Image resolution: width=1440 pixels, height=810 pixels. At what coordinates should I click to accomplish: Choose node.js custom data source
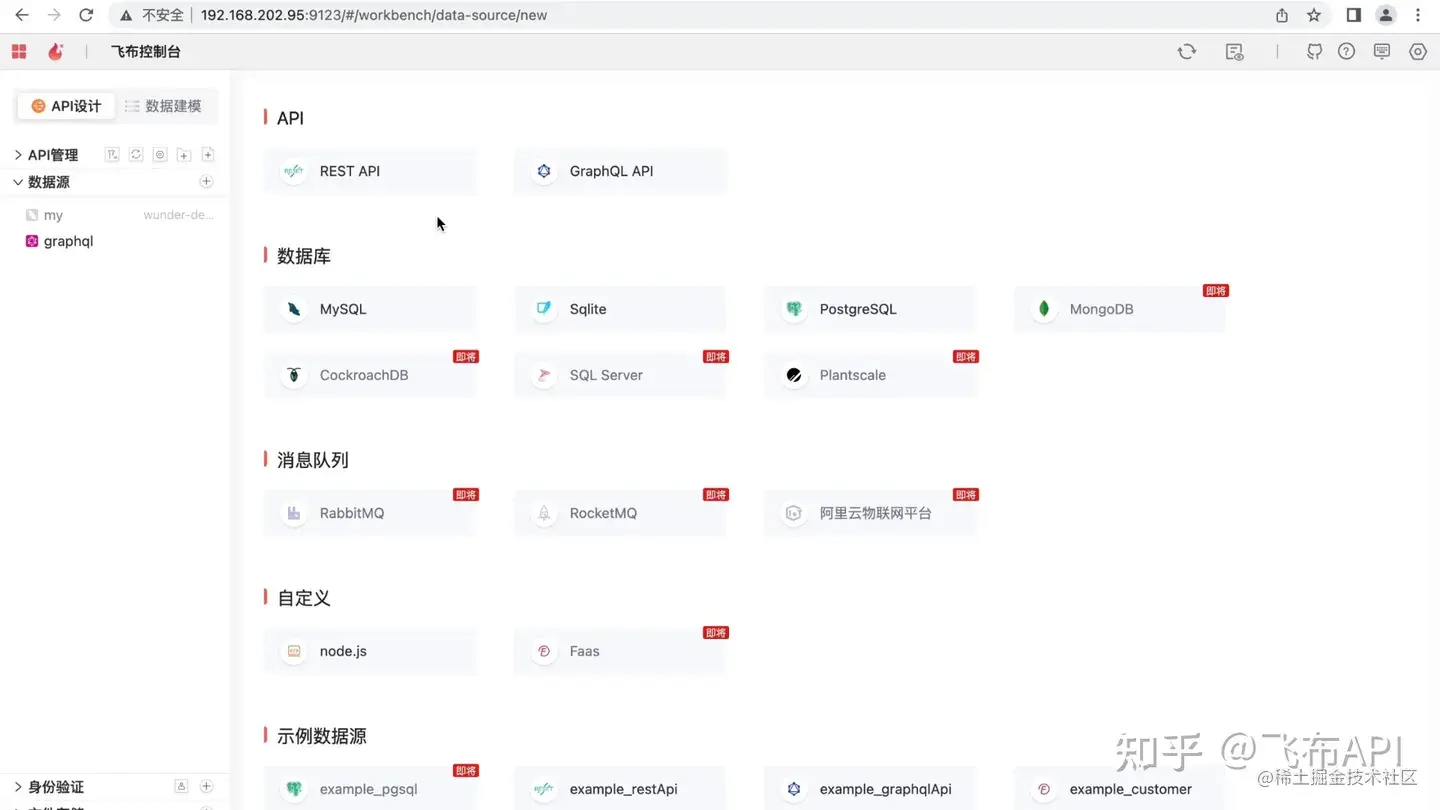click(x=370, y=651)
